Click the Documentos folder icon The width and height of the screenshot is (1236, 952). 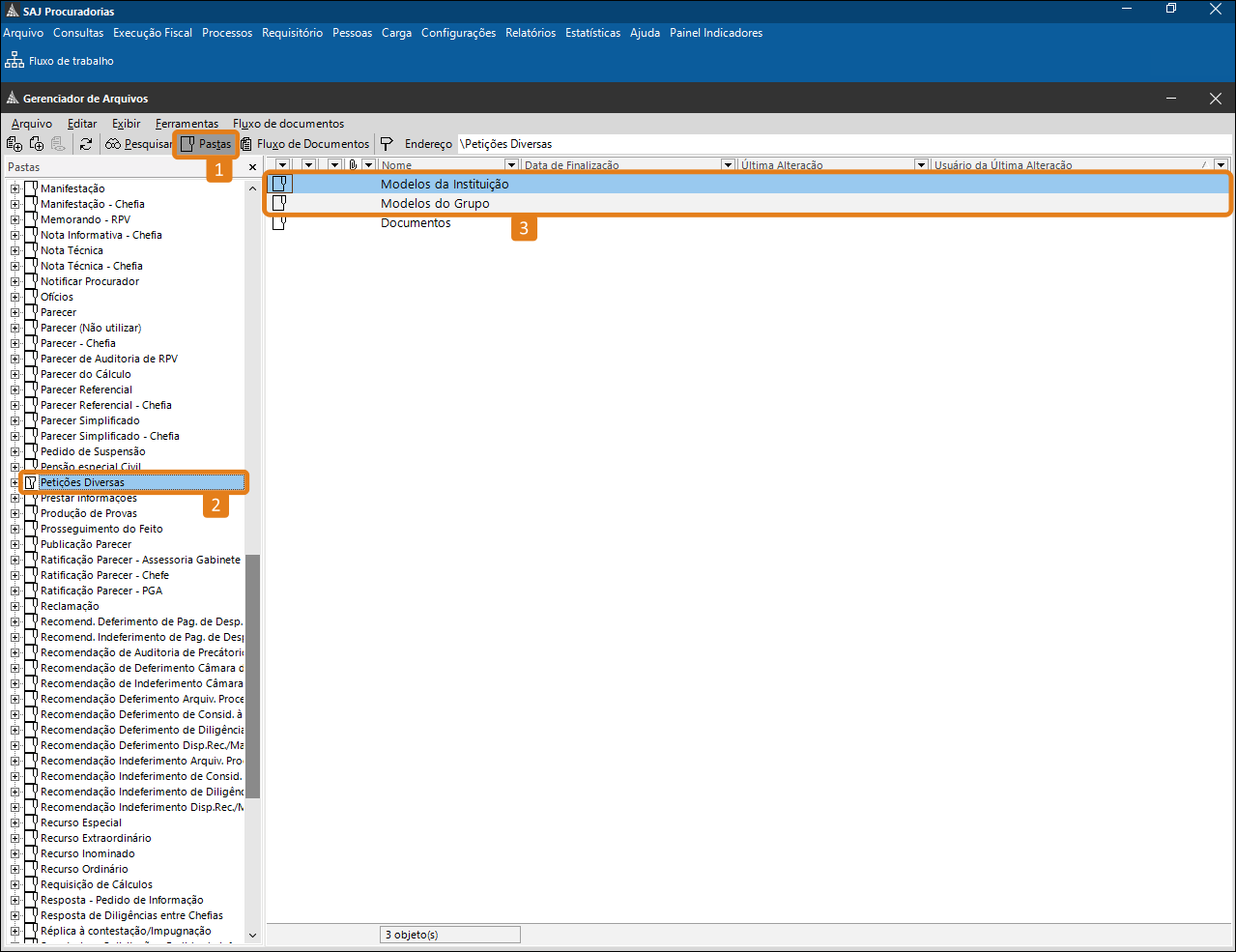point(279,222)
